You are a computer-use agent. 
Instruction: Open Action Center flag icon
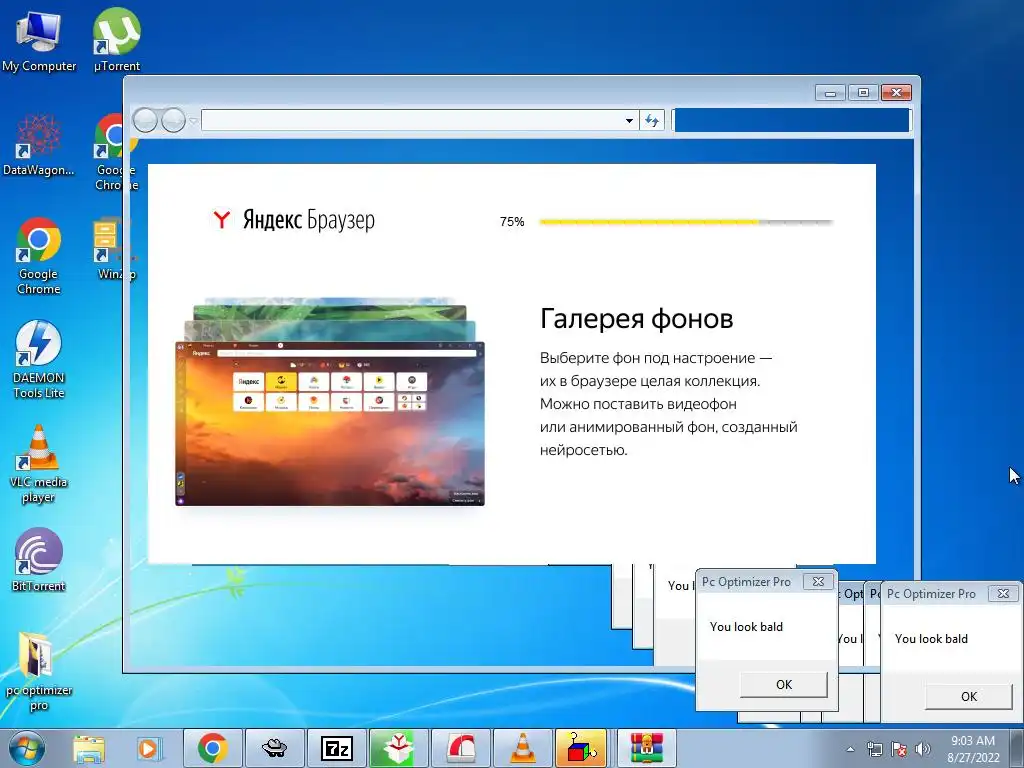coord(899,749)
